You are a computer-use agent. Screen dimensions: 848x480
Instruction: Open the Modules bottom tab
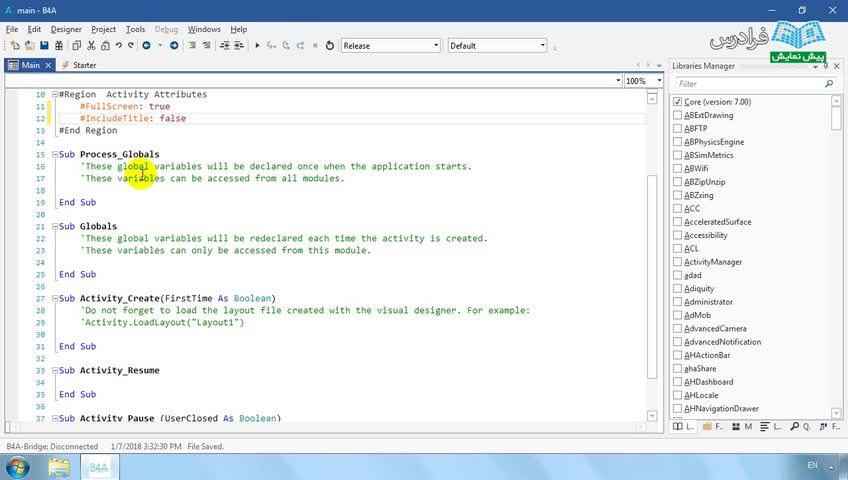pyautogui.click(x=742, y=426)
